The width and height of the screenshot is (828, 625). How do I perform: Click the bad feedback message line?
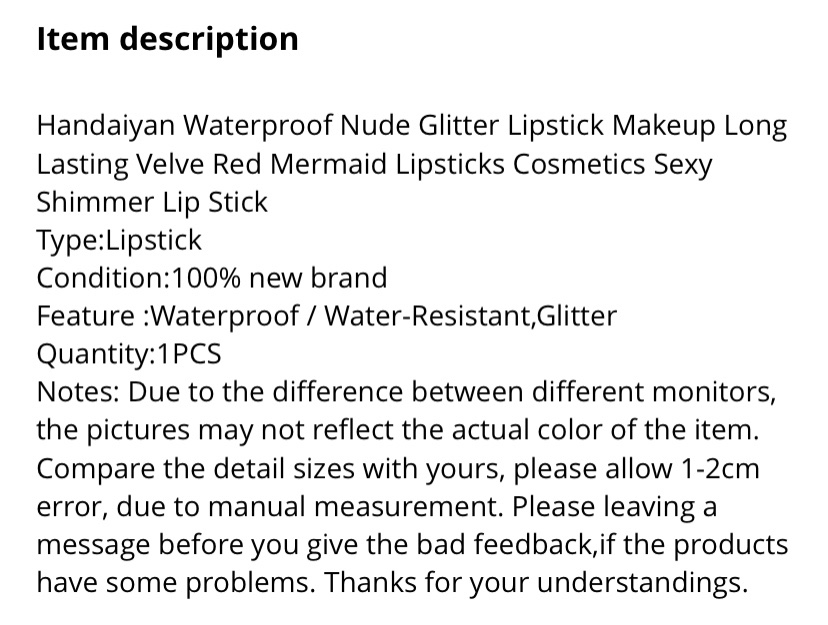pyautogui.click(x=412, y=545)
